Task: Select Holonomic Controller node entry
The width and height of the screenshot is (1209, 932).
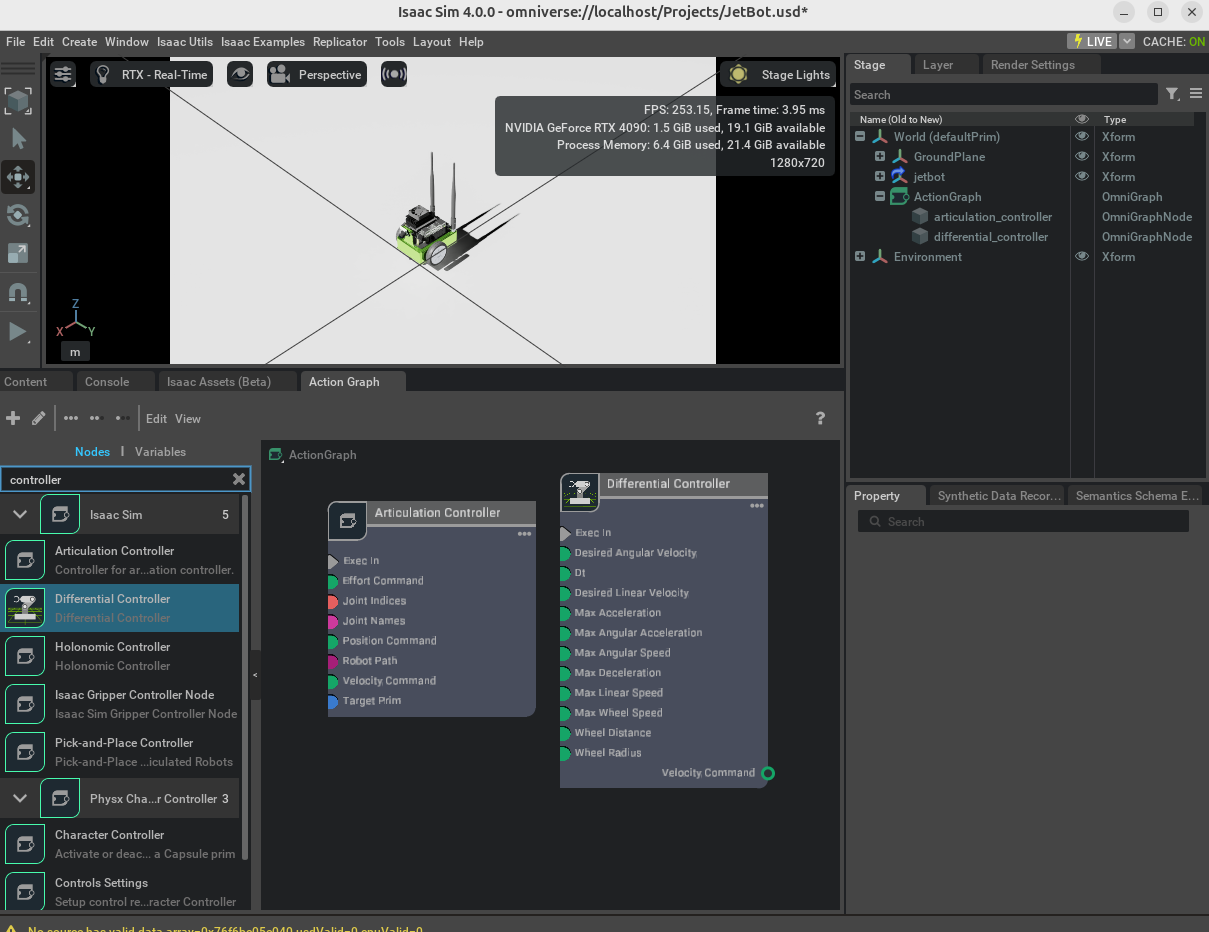Action: [x=120, y=656]
